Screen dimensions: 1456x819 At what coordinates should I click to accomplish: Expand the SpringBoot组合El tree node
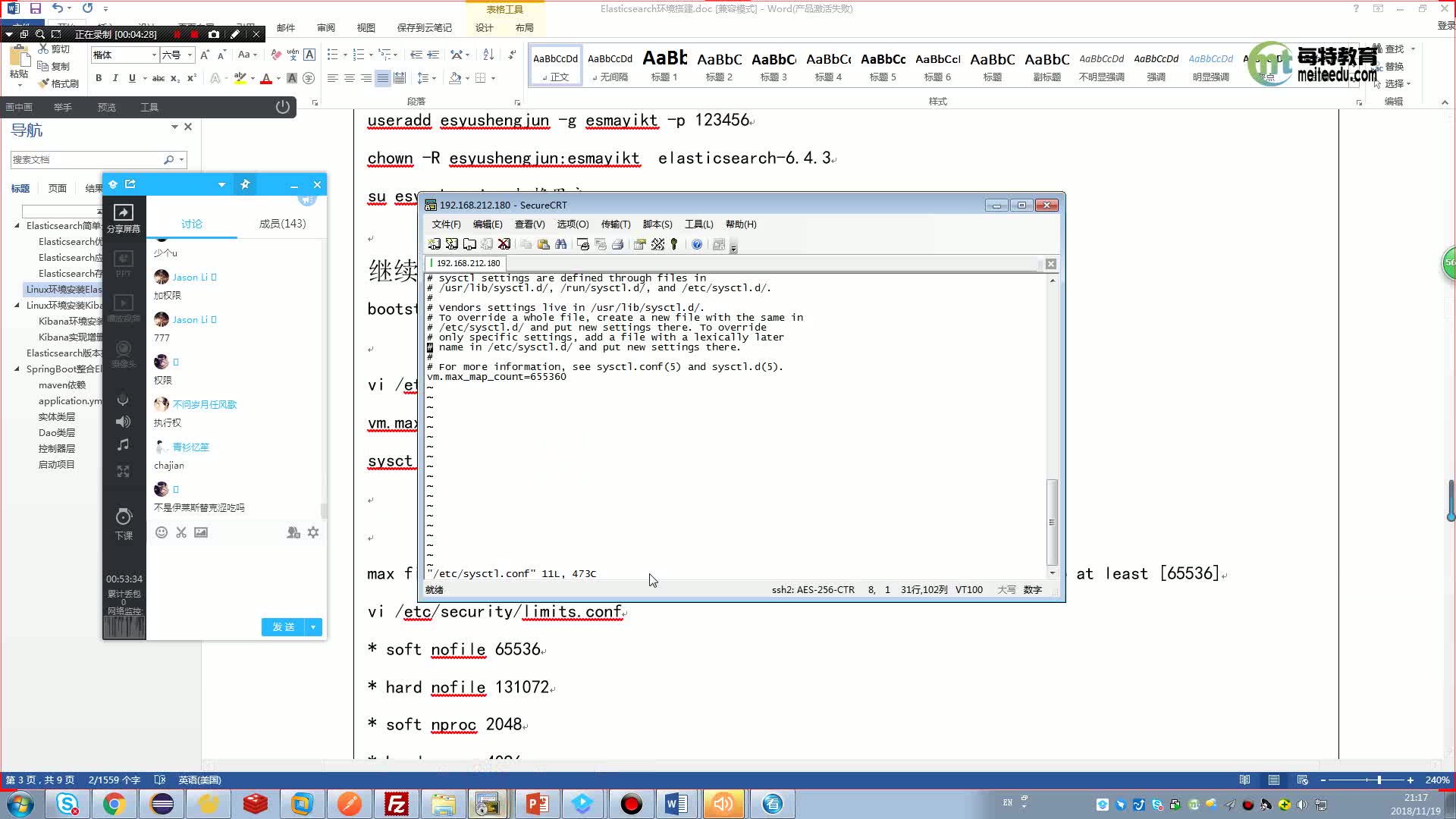(17, 368)
